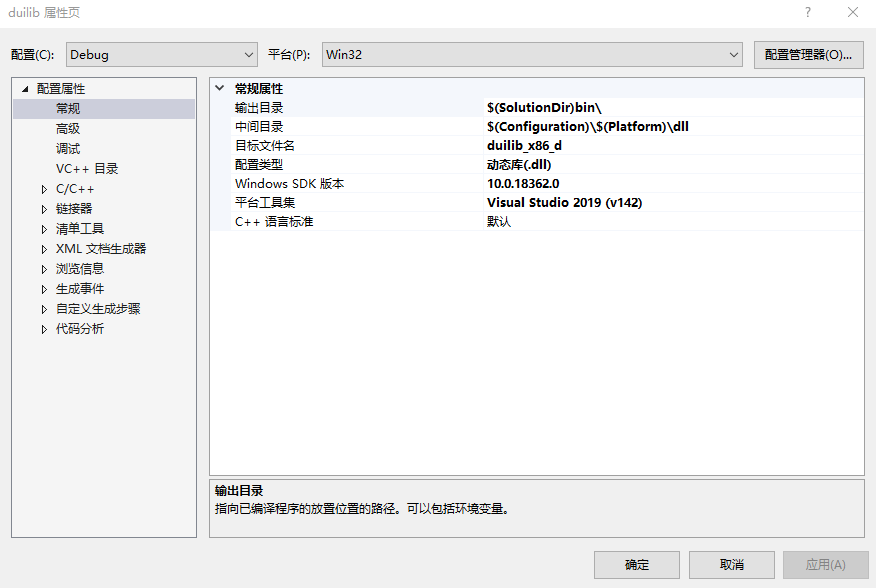Screen dimensions: 876x588
Task: Expand the XML 文档生成器 node arrow
Action: pos(44,249)
